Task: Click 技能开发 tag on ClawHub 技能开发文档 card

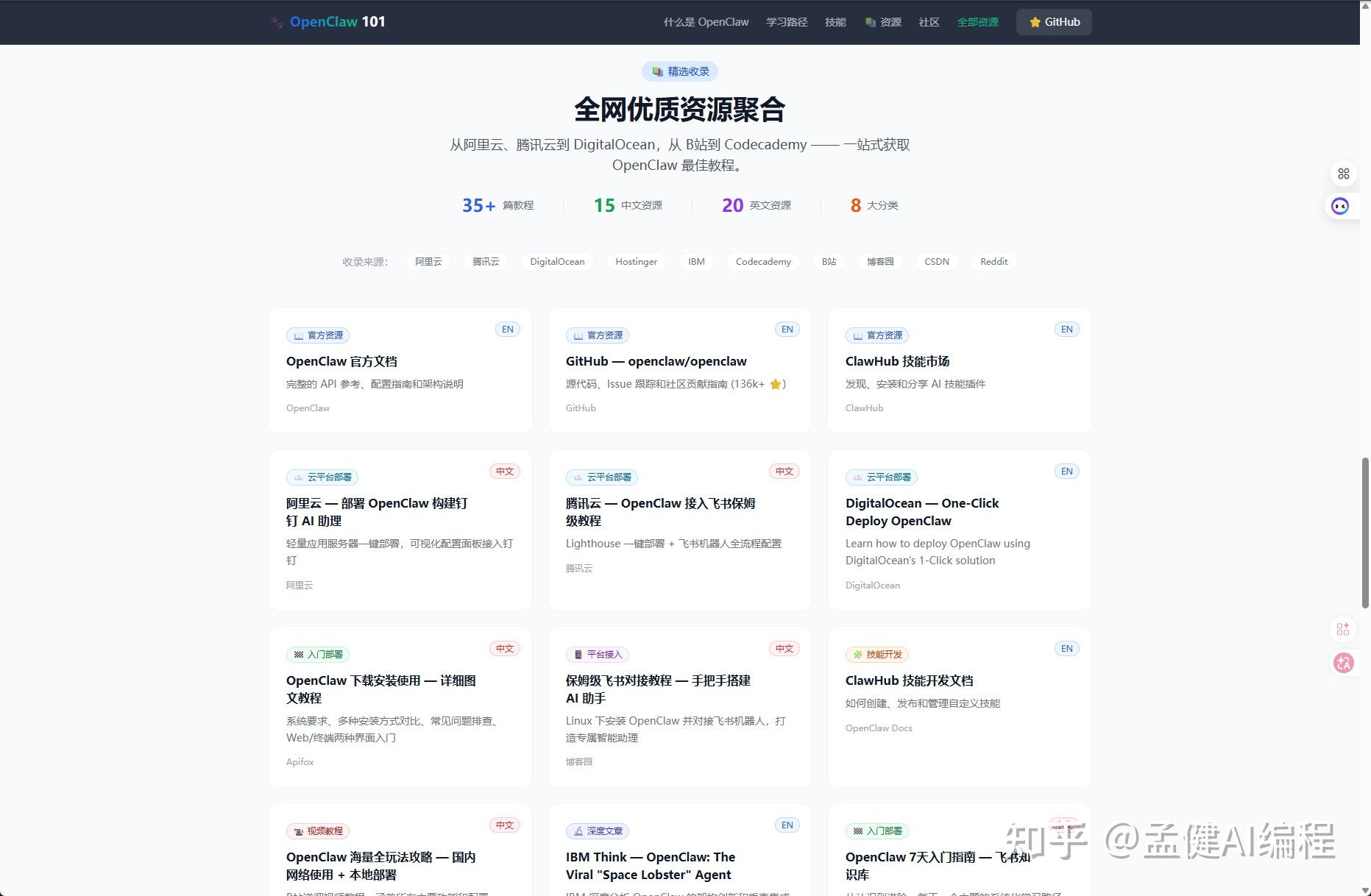Action: pyautogui.click(x=877, y=655)
